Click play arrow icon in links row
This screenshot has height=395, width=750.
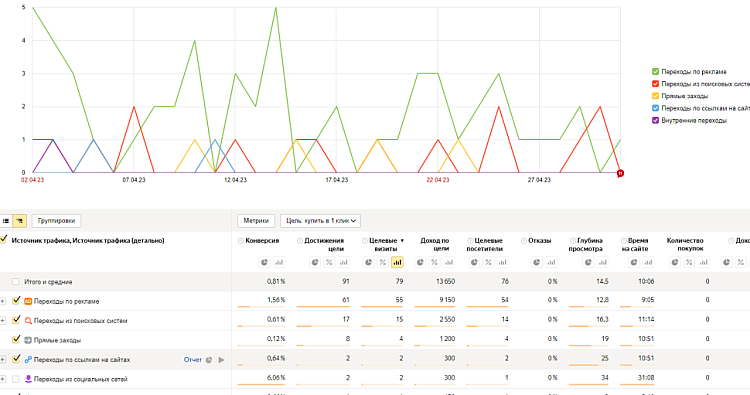click(x=221, y=360)
